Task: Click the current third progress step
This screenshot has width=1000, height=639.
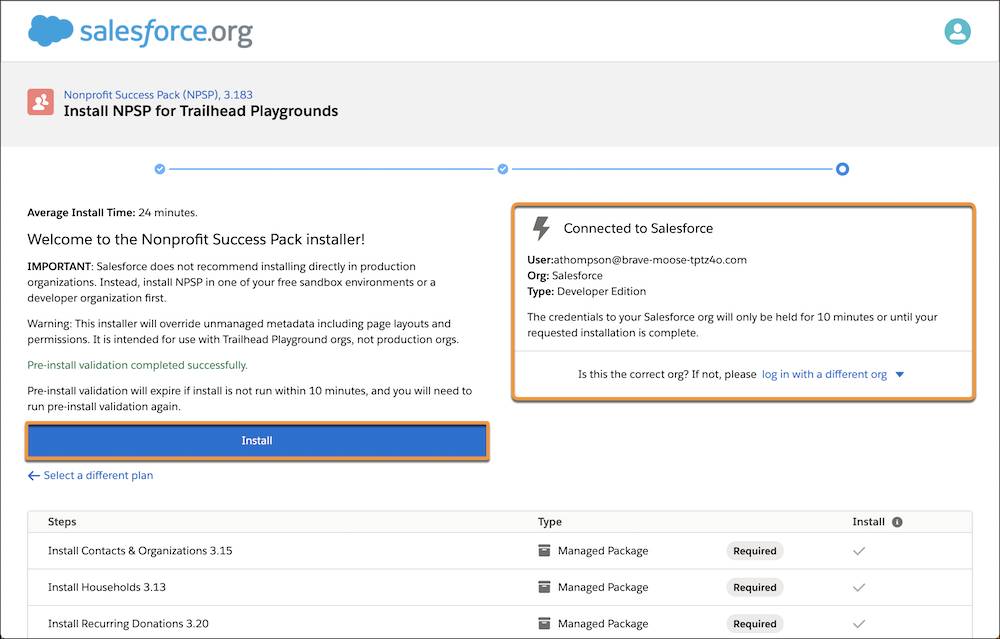Action: click(842, 169)
